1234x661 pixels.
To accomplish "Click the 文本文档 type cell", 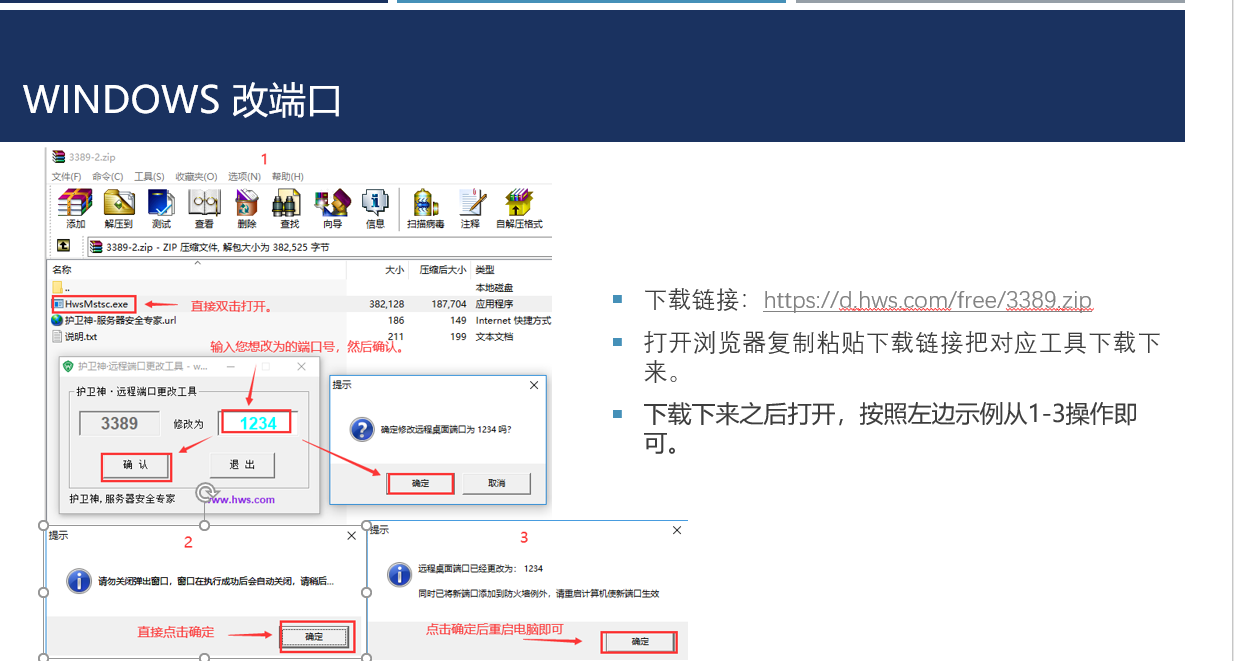I will coord(495,336).
